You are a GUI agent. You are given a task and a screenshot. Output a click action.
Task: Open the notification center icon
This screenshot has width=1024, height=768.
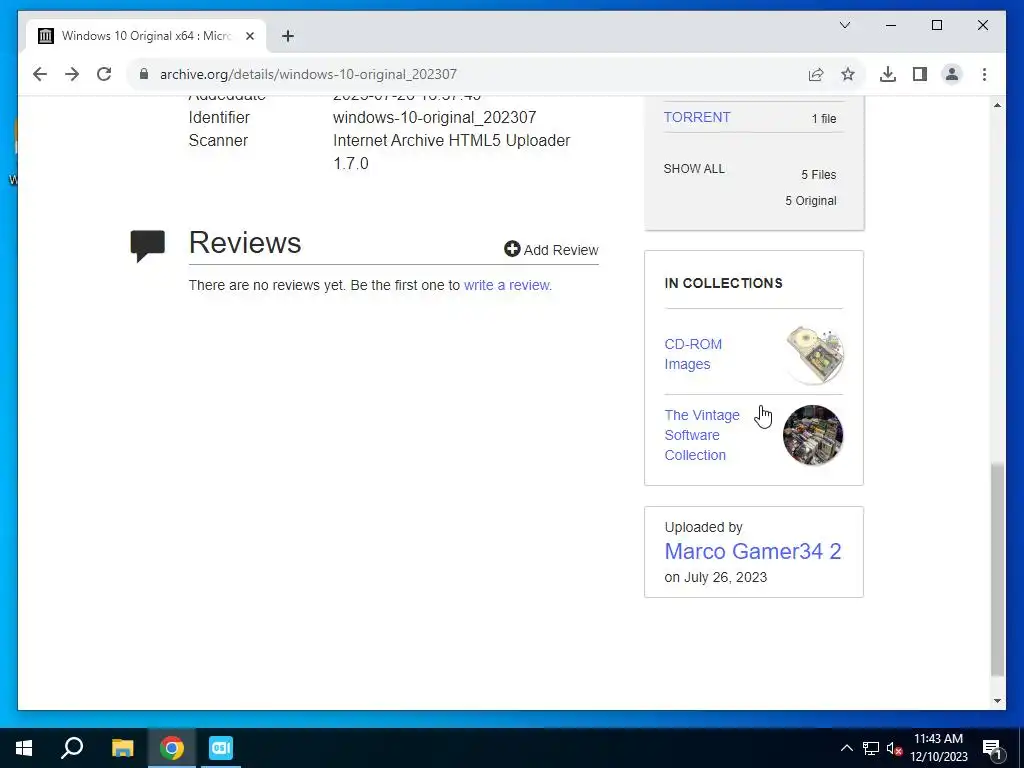tap(992, 749)
